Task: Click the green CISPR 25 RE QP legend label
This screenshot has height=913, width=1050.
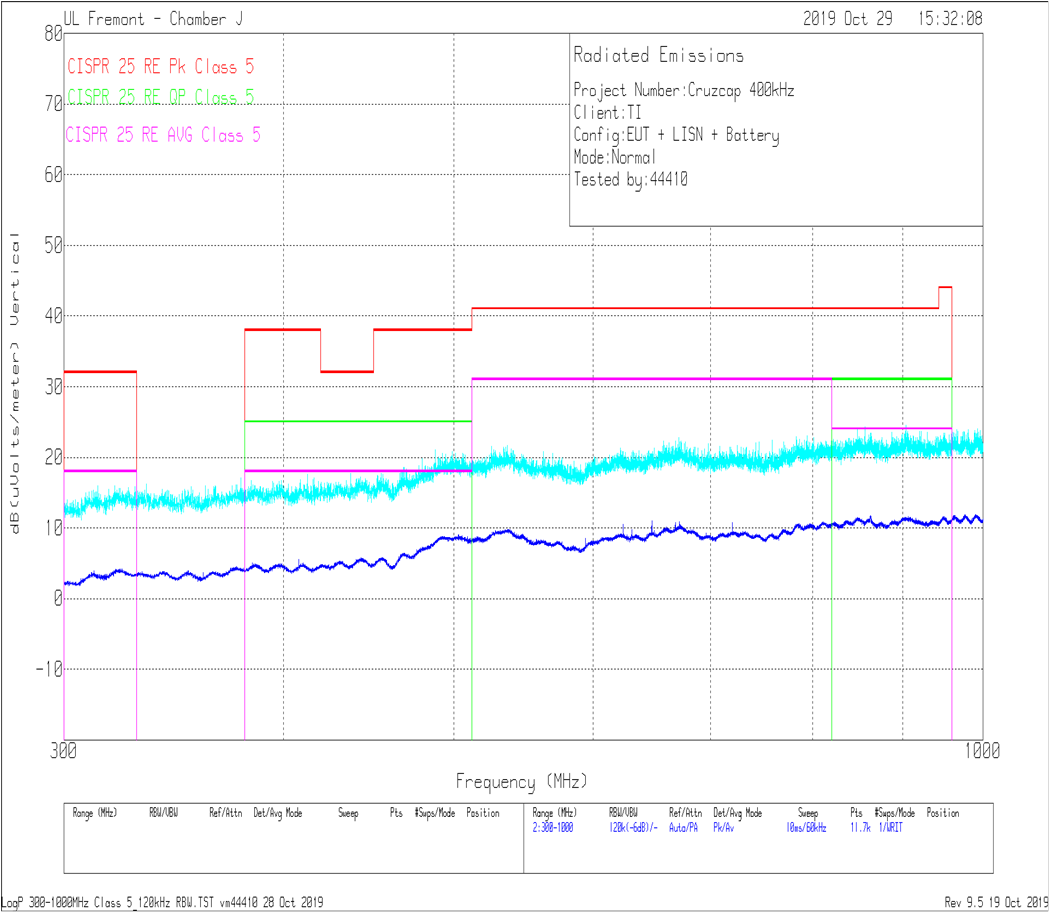Action: coord(160,97)
